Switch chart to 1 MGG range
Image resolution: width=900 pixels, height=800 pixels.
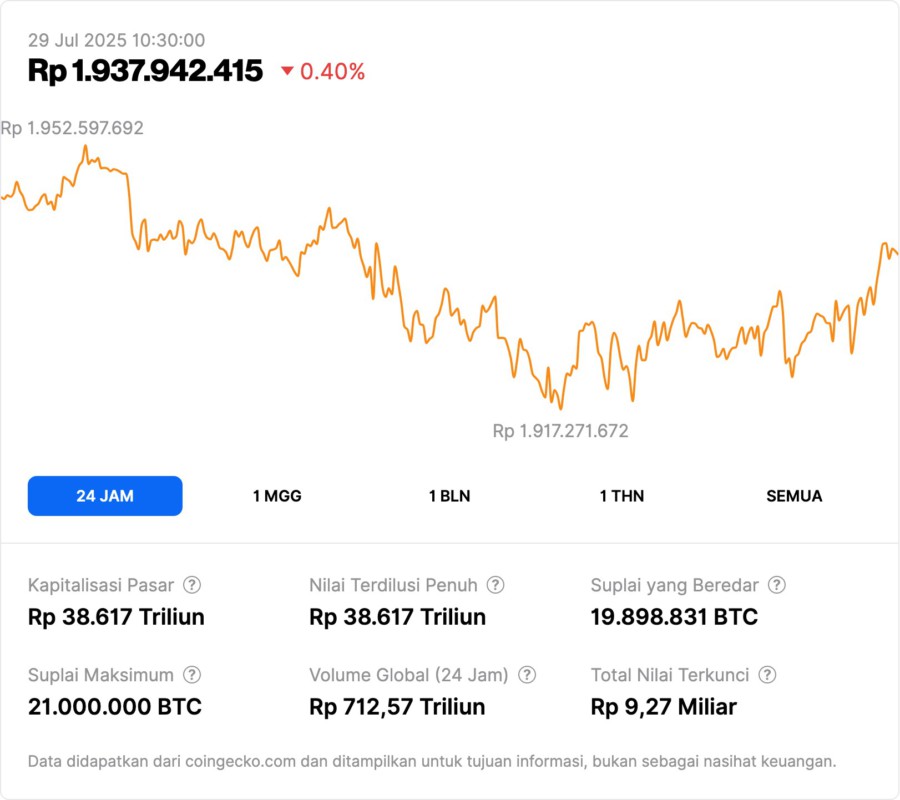[x=277, y=496]
